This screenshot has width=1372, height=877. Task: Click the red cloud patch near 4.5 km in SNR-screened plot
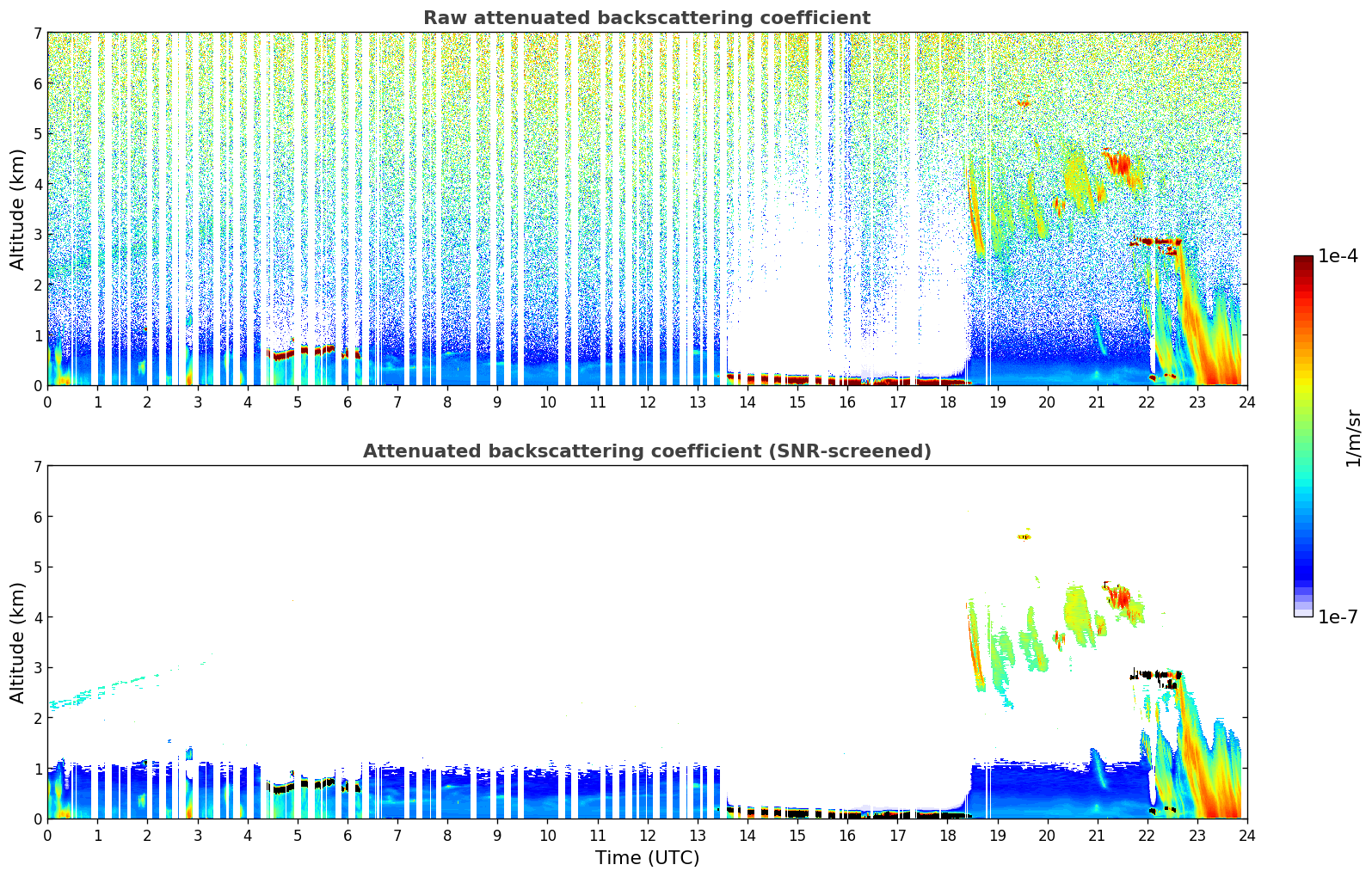[x=1118, y=596]
